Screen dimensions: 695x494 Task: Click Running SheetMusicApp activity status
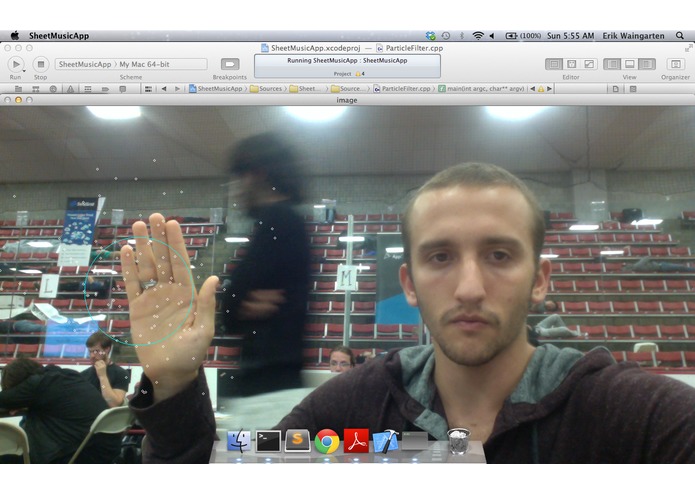(x=347, y=60)
